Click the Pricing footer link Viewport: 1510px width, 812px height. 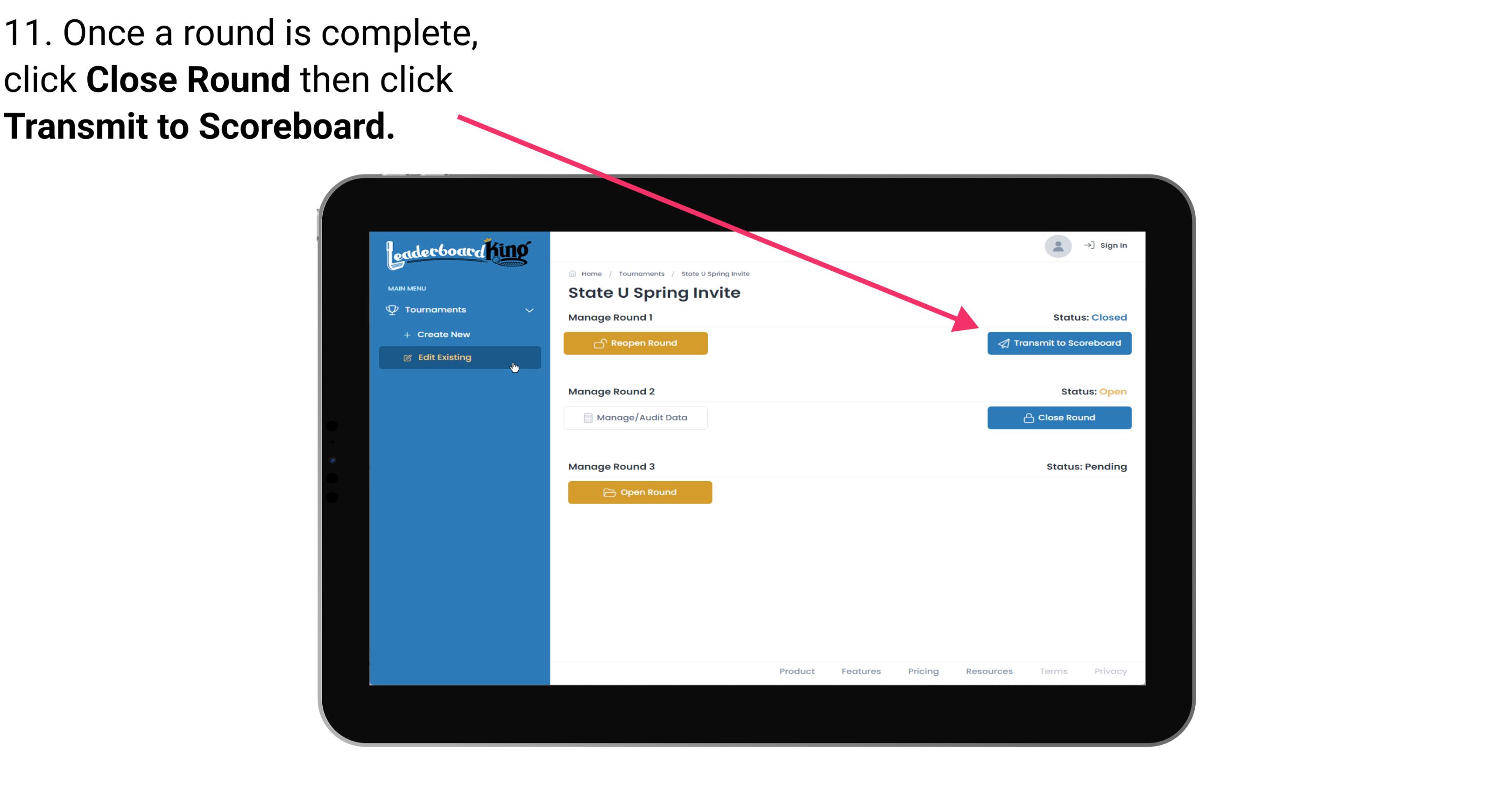coord(922,671)
